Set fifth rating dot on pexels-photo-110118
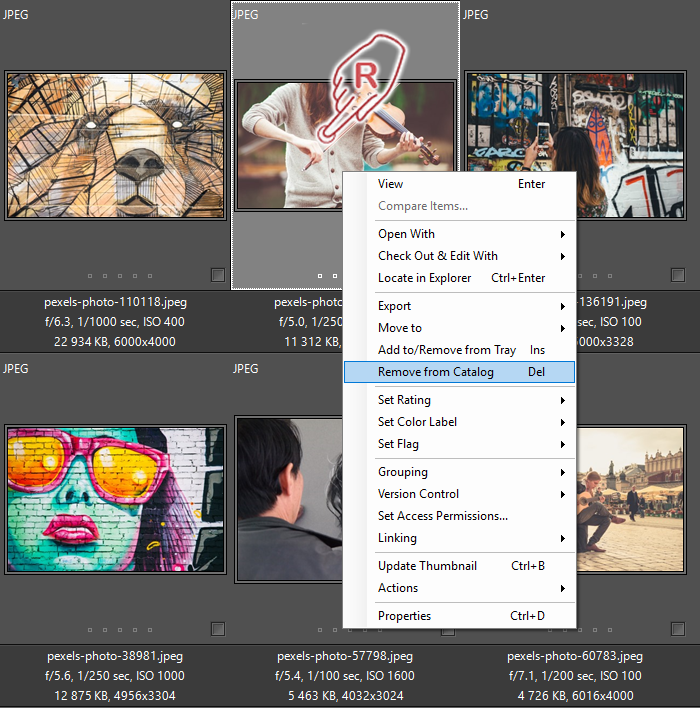 [x=150, y=276]
